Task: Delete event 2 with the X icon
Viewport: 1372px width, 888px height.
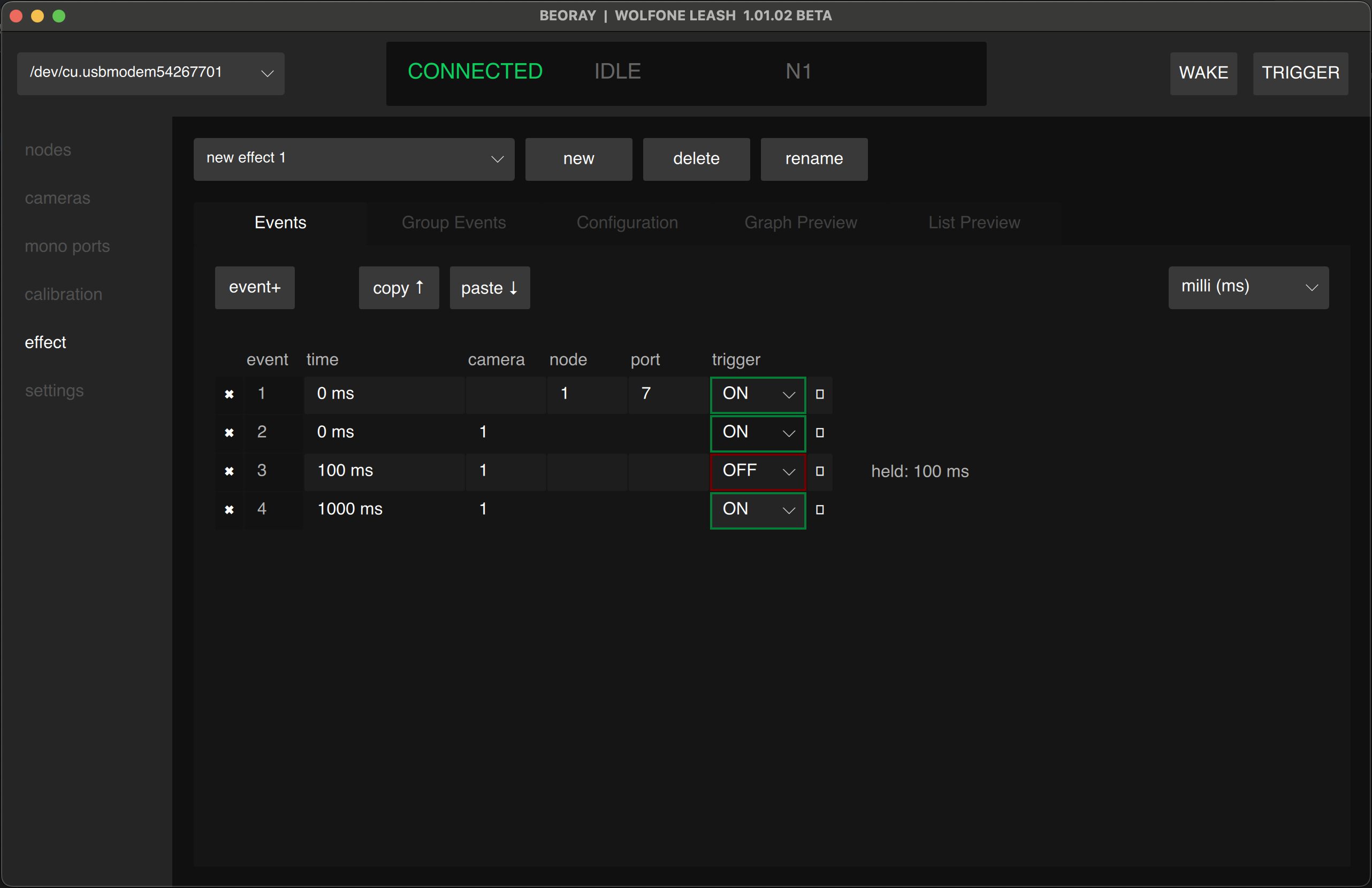Action: (x=229, y=433)
